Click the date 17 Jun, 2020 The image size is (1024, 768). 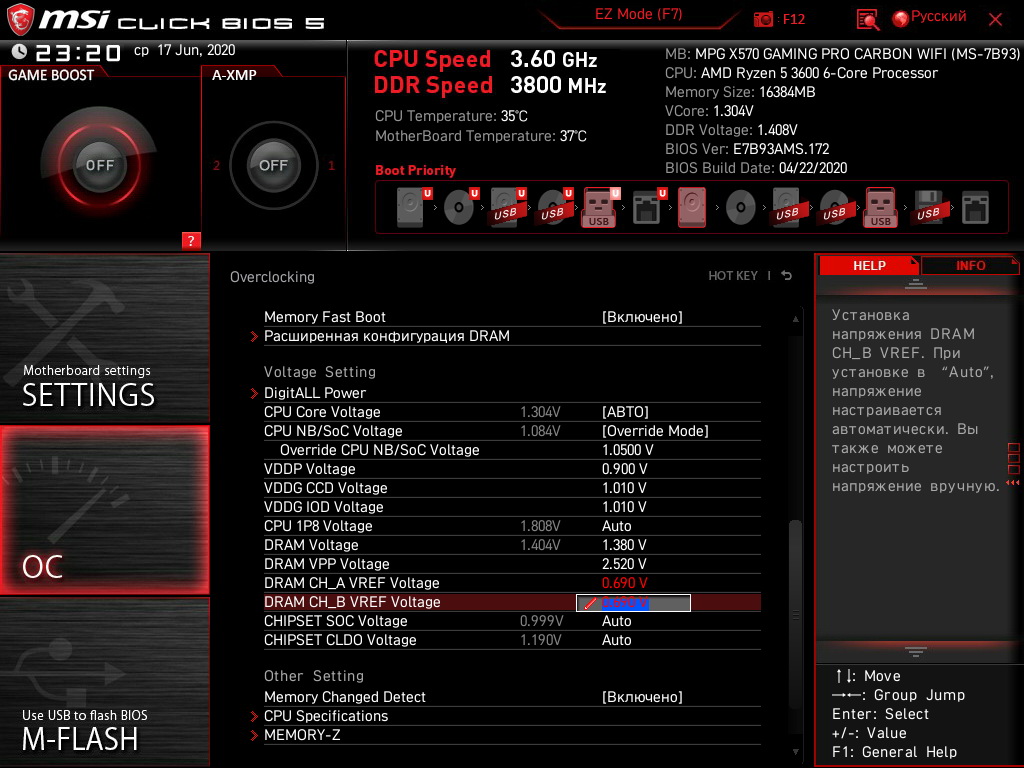tap(196, 50)
